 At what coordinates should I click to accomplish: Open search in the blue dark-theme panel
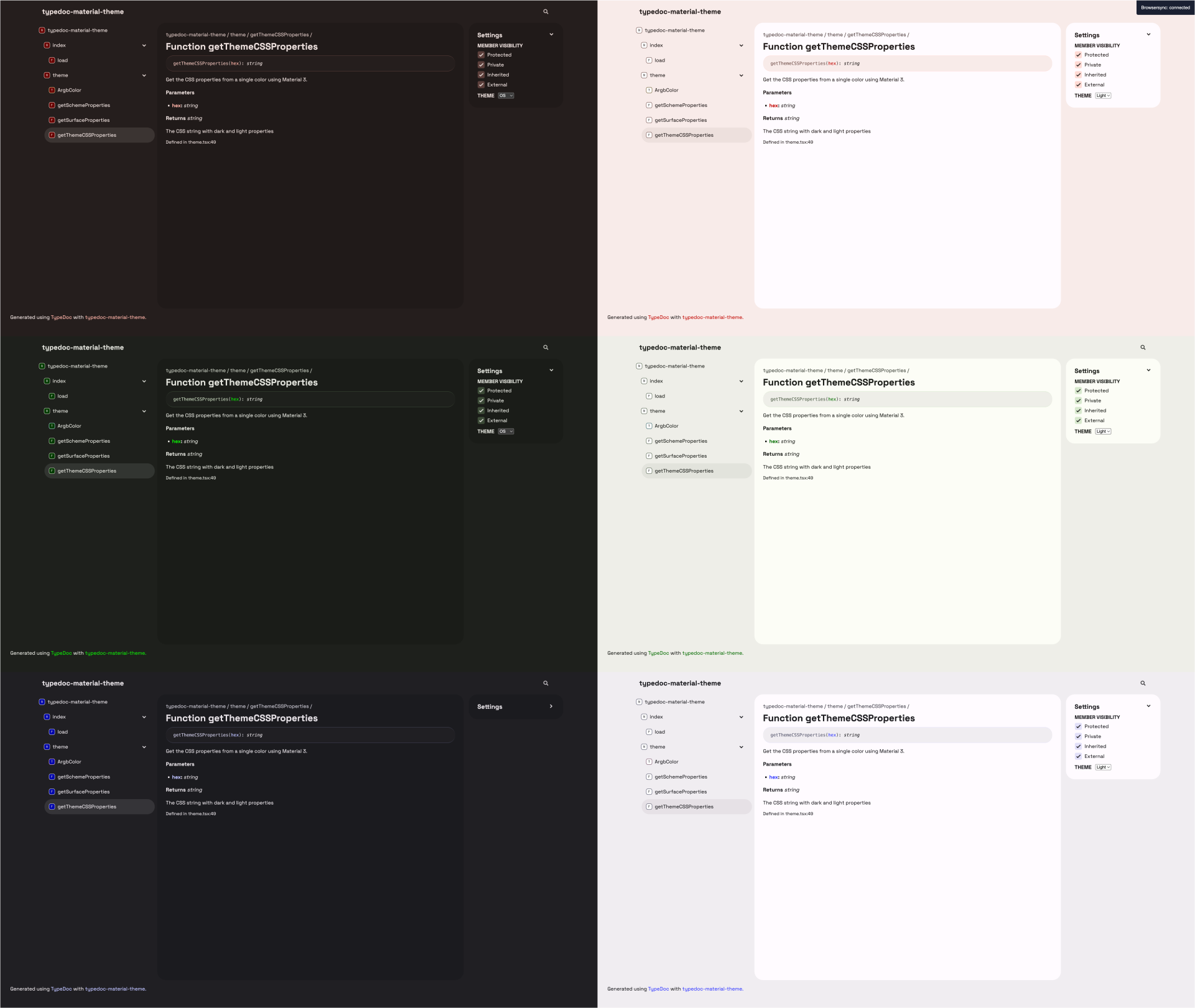tap(546, 683)
